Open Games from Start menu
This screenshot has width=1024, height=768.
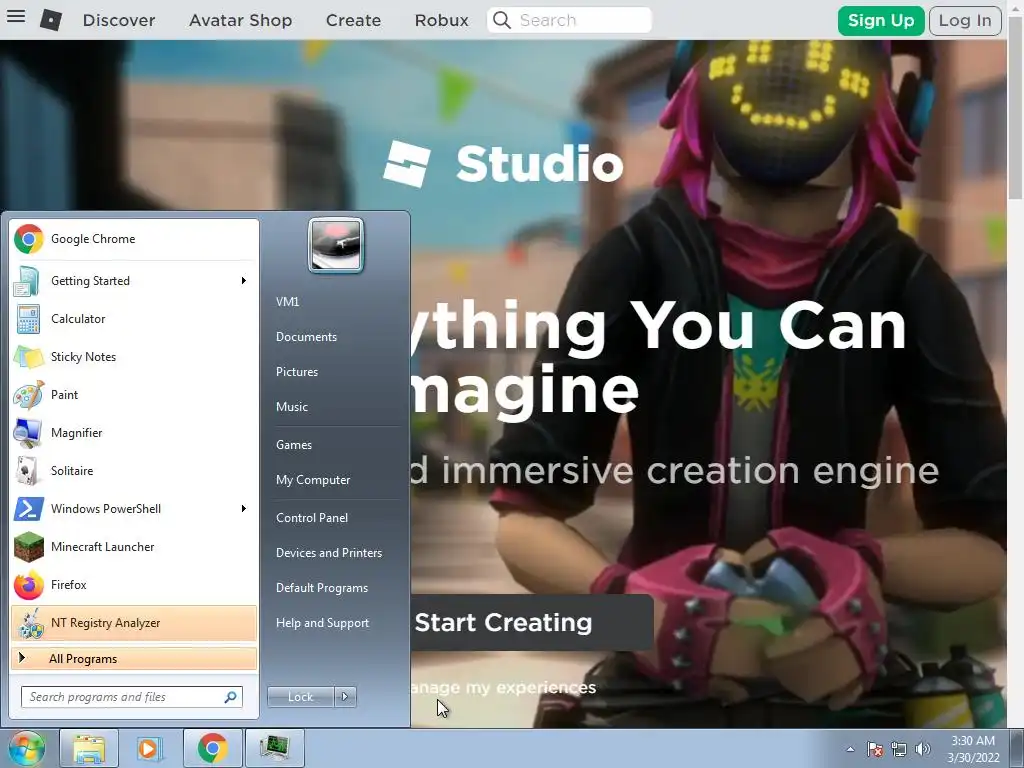coord(294,445)
